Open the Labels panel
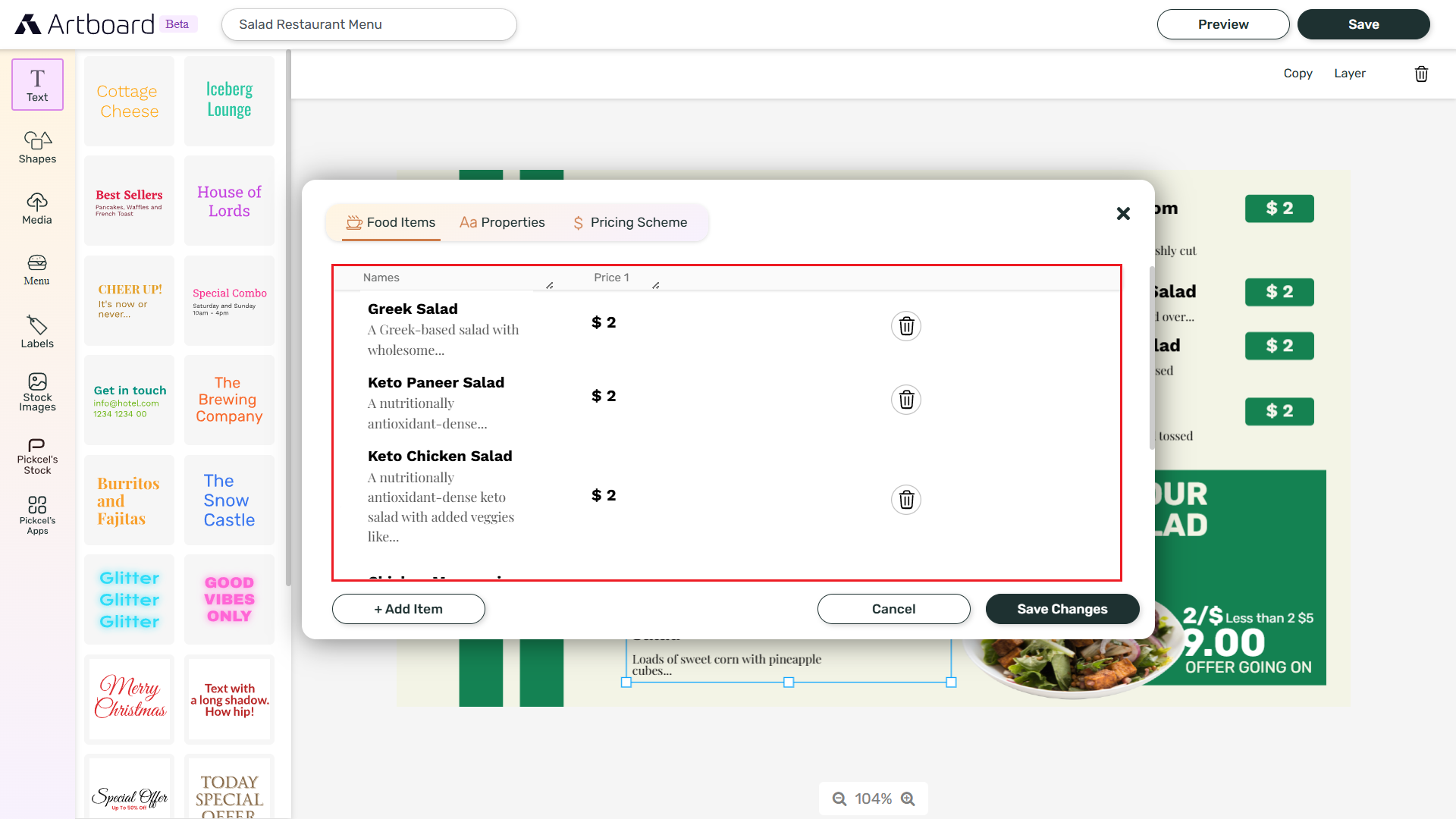Image resolution: width=1456 pixels, height=819 pixels. tap(36, 331)
